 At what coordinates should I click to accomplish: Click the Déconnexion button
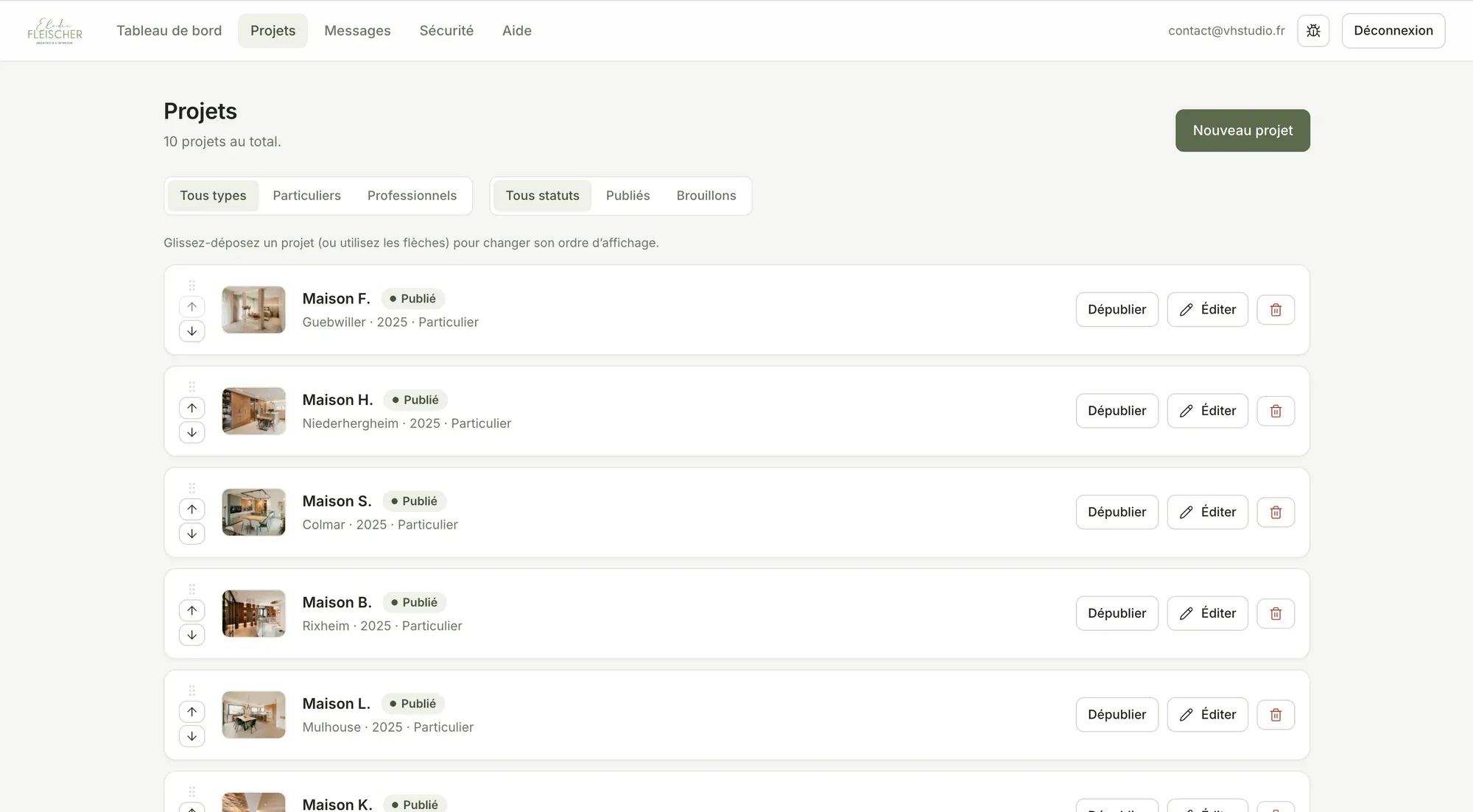point(1393,31)
